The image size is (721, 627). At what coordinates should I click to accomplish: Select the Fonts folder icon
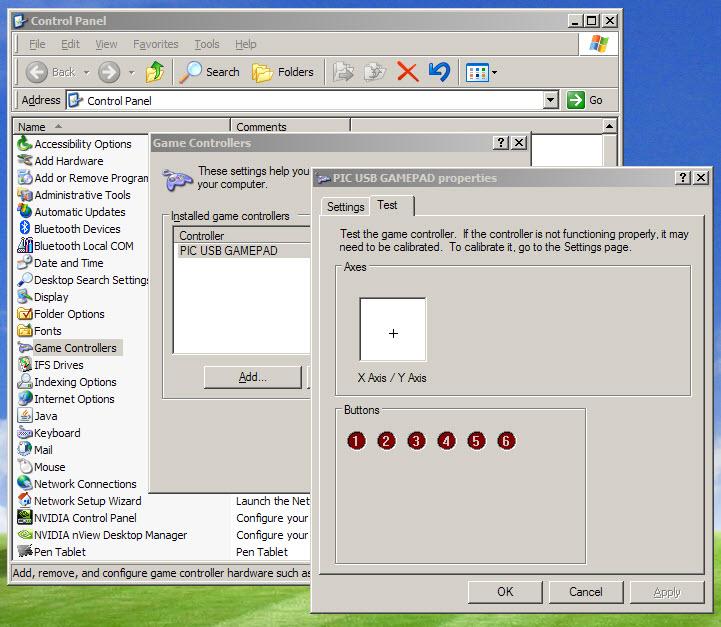click(x=24, y=331)
